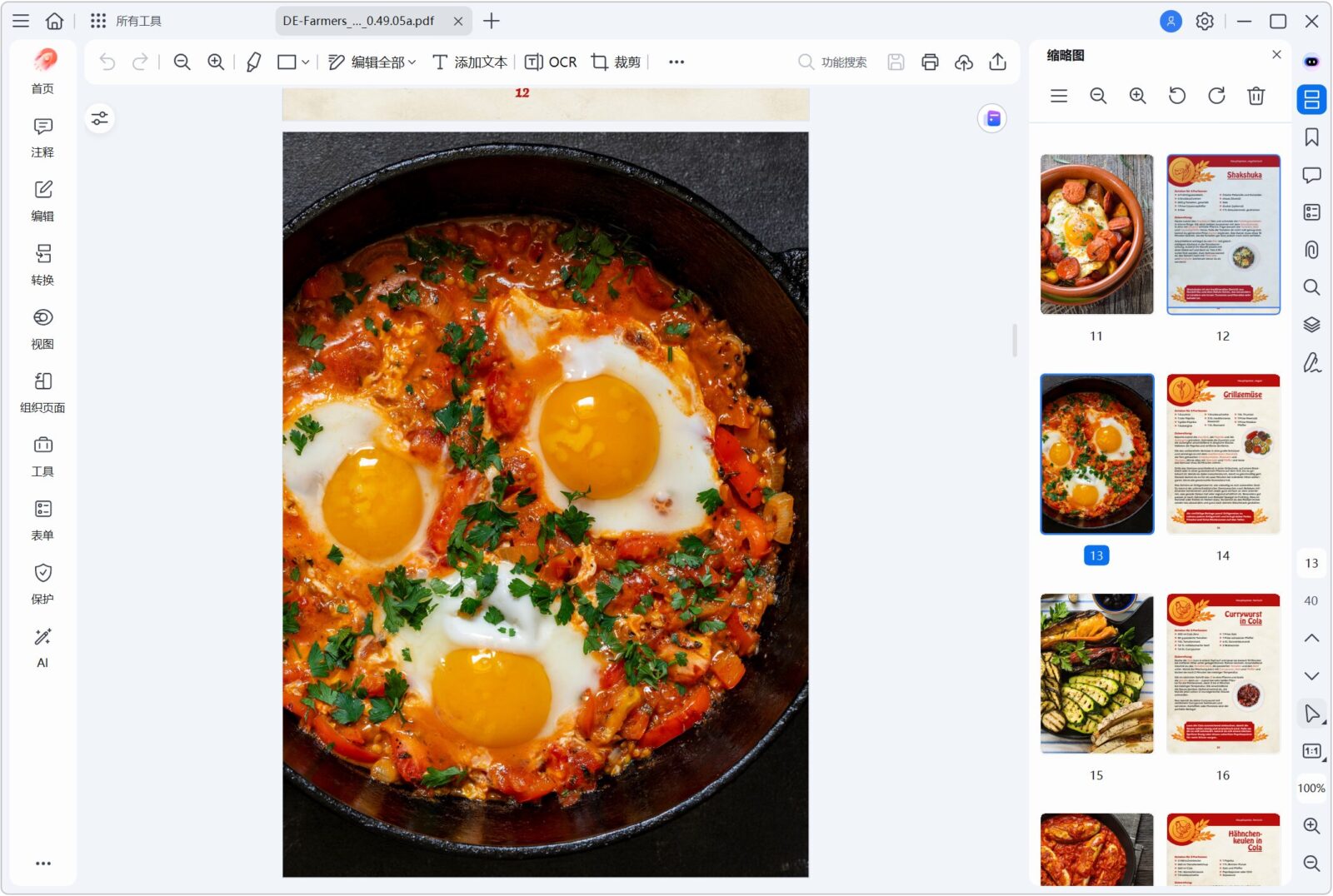Toggle the thumbnails panel button

pyautogui.click(x=1311, y=99)
